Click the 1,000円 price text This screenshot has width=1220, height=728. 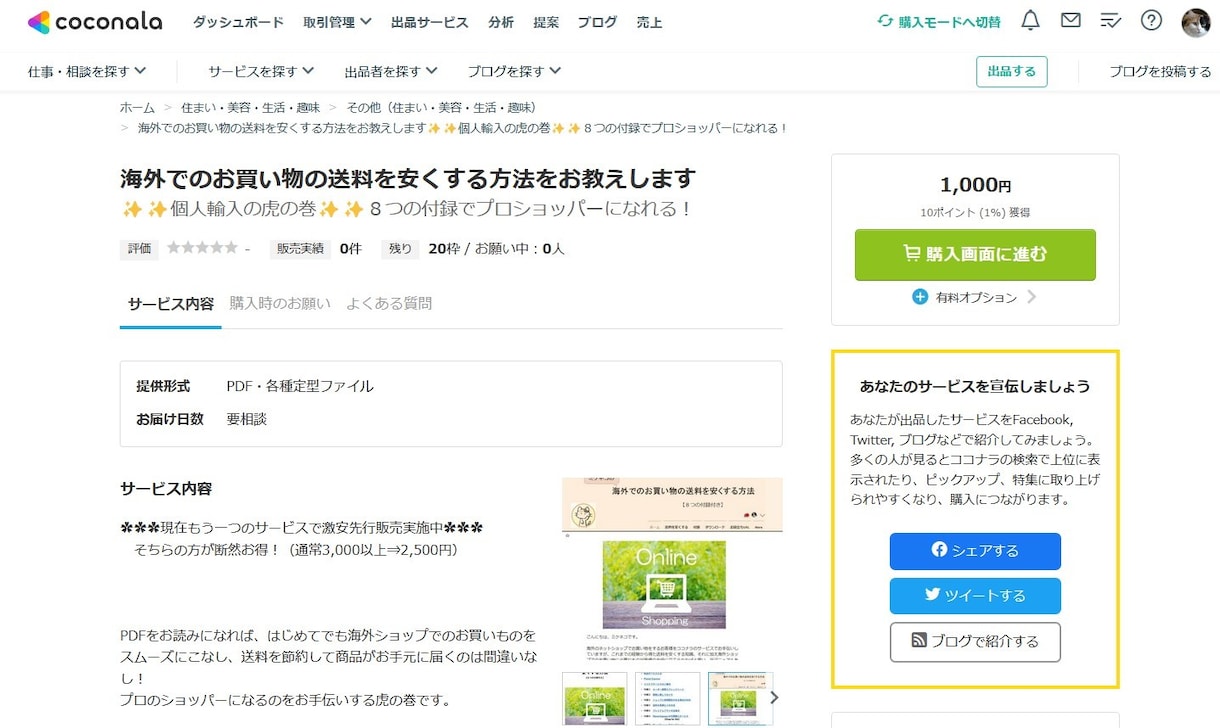click(975, 186)
